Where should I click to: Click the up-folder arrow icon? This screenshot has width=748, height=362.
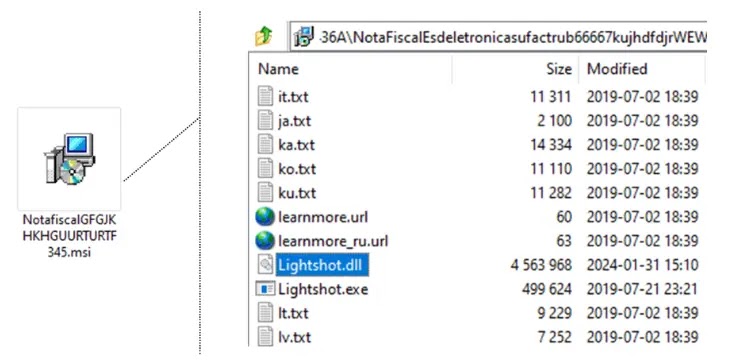(264, 36)
